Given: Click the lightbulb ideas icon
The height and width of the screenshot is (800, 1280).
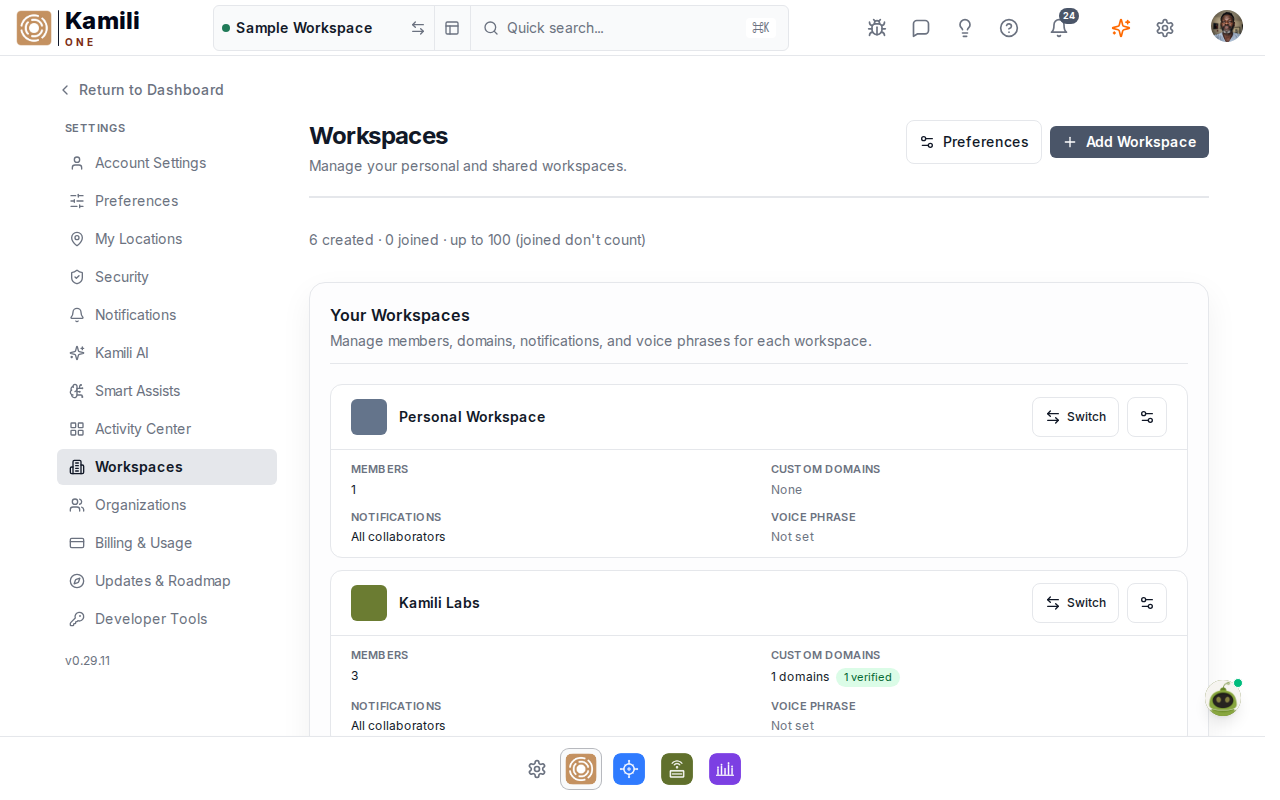Looking at the screenshot, I should (x=965, y=28).
